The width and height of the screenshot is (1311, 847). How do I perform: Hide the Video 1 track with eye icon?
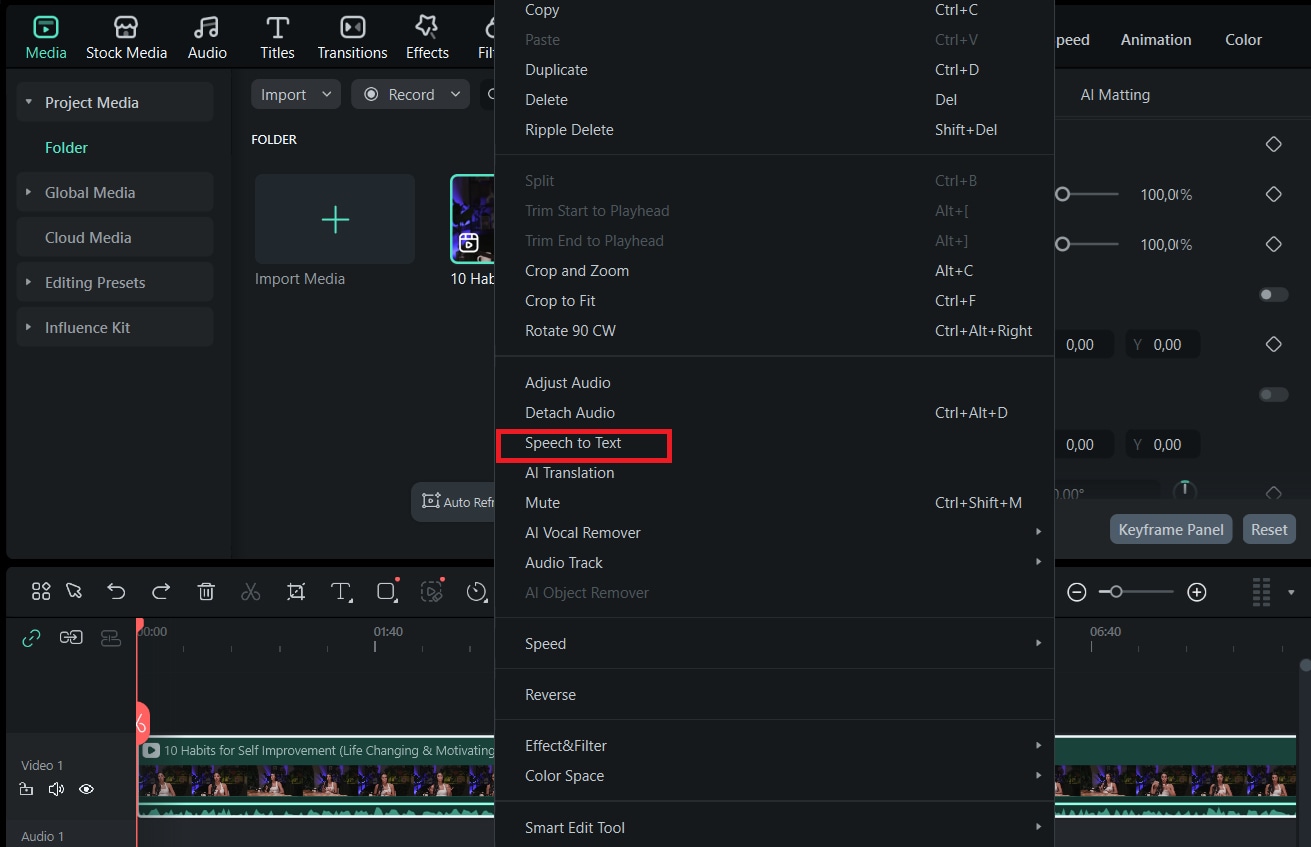(86, 789)
